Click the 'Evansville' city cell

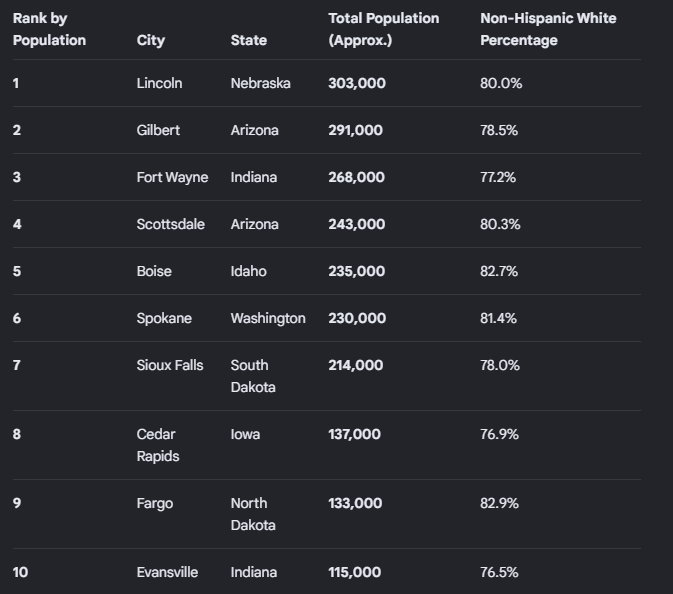[x=167, y=572]
